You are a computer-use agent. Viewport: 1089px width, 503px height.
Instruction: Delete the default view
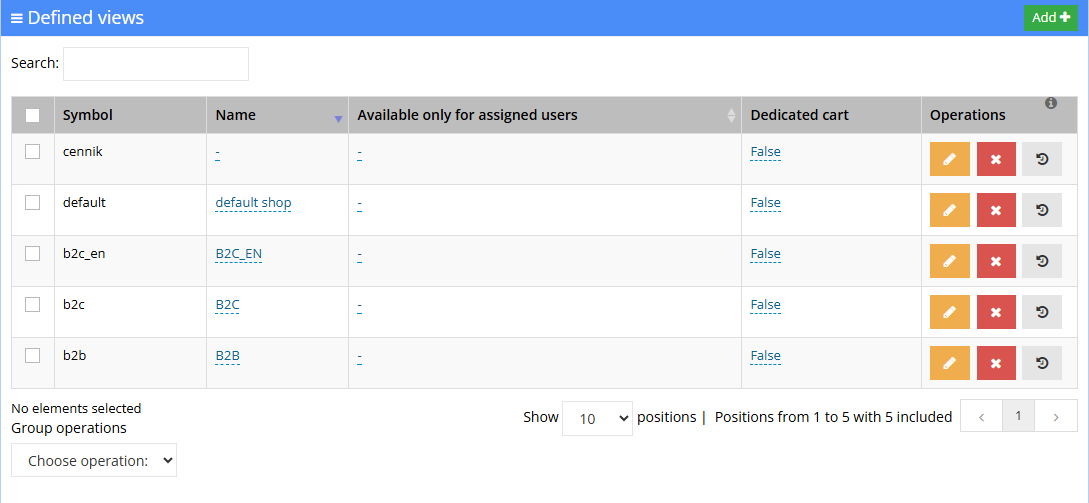996,210
